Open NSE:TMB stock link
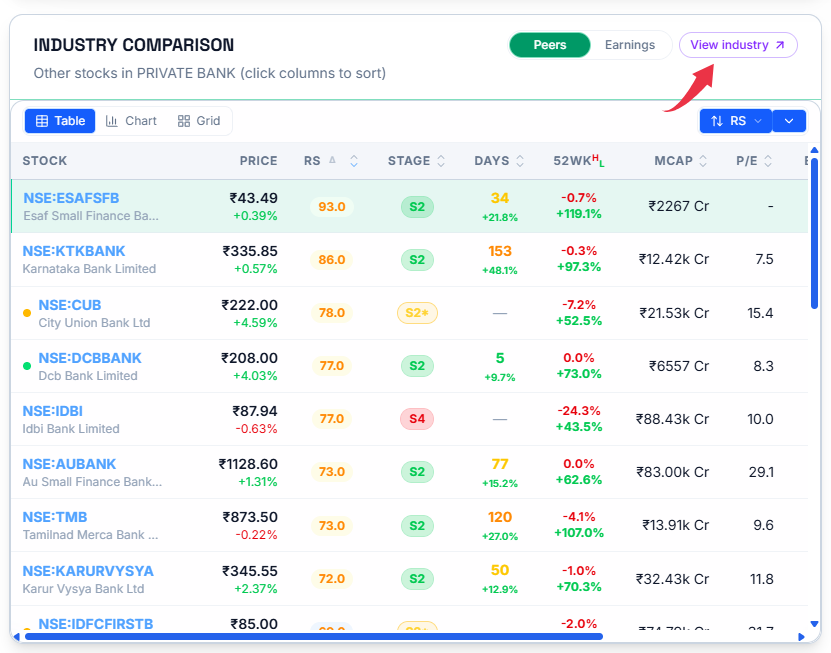The image size is (831, 653). tap(55, 517)
